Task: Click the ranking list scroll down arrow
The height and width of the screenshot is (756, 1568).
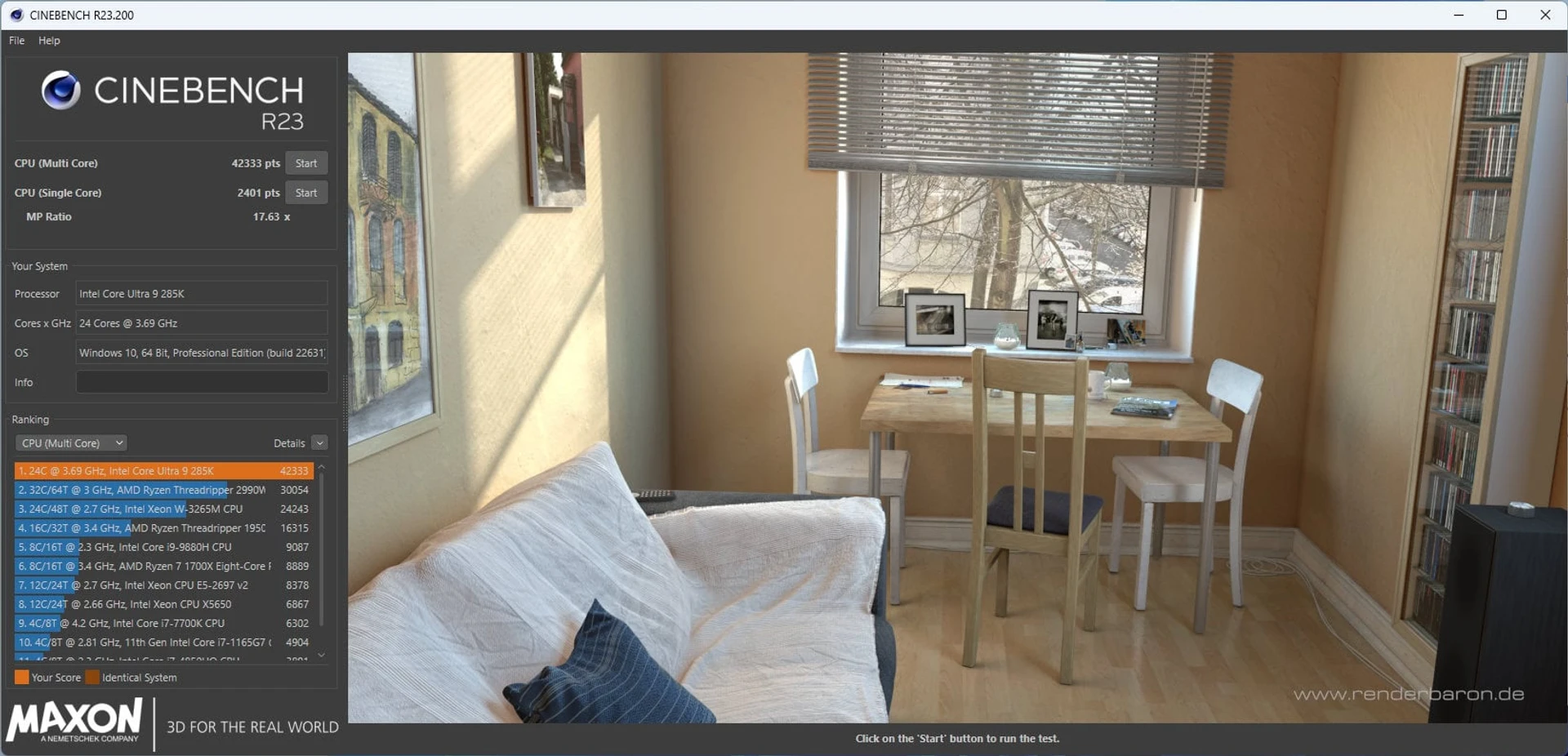Action: (322, 655)
